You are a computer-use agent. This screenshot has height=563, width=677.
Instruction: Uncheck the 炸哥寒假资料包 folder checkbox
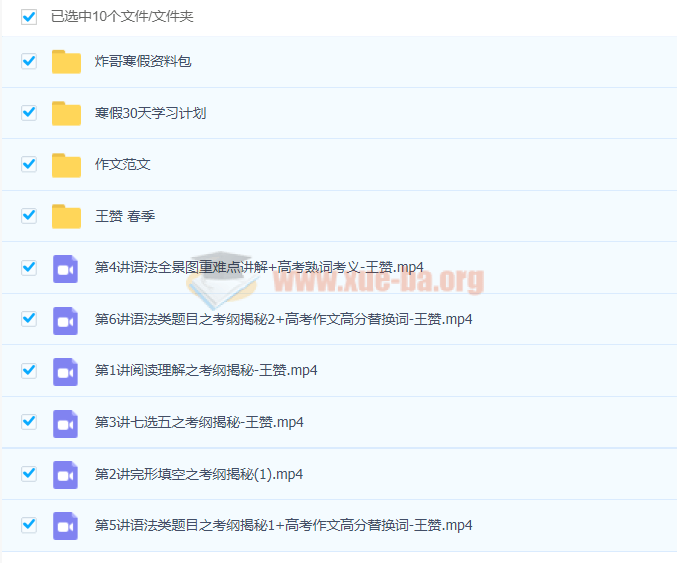point(29,61)
